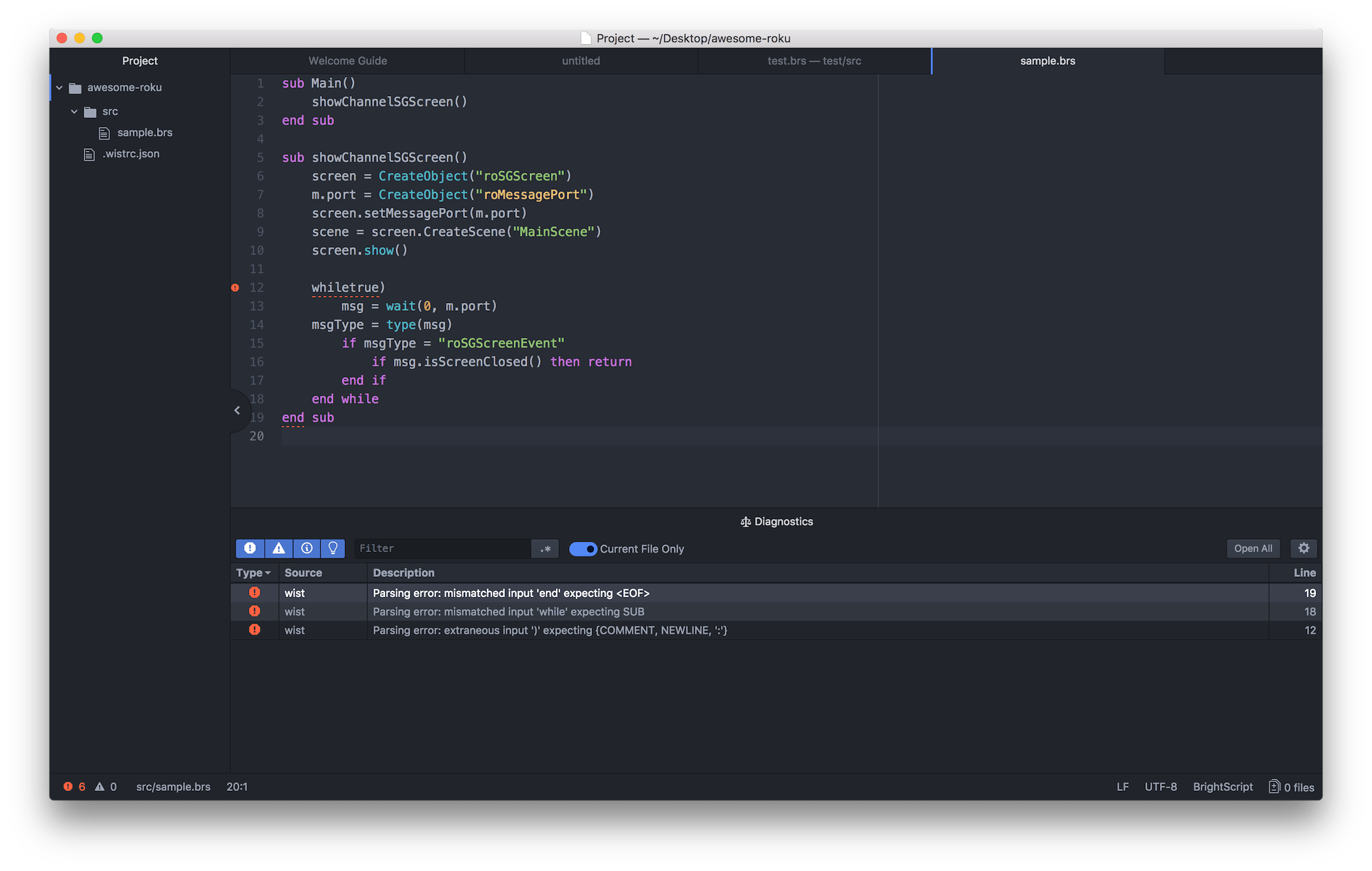
Task: Switch to the Welcome Guide tab
Action: (x=347, y=60)
